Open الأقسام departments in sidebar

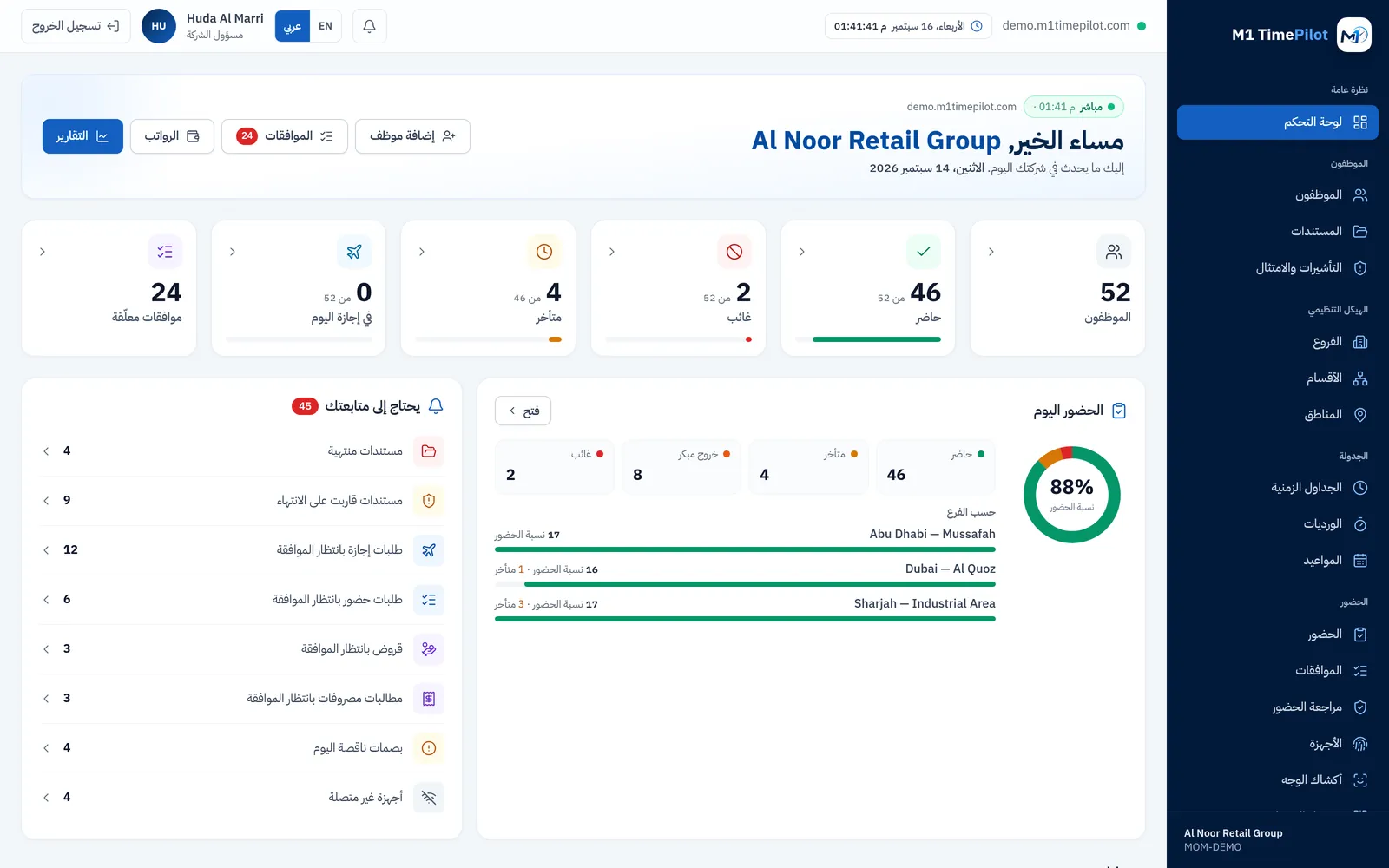pyautogui.click(x=1278, y=378)
